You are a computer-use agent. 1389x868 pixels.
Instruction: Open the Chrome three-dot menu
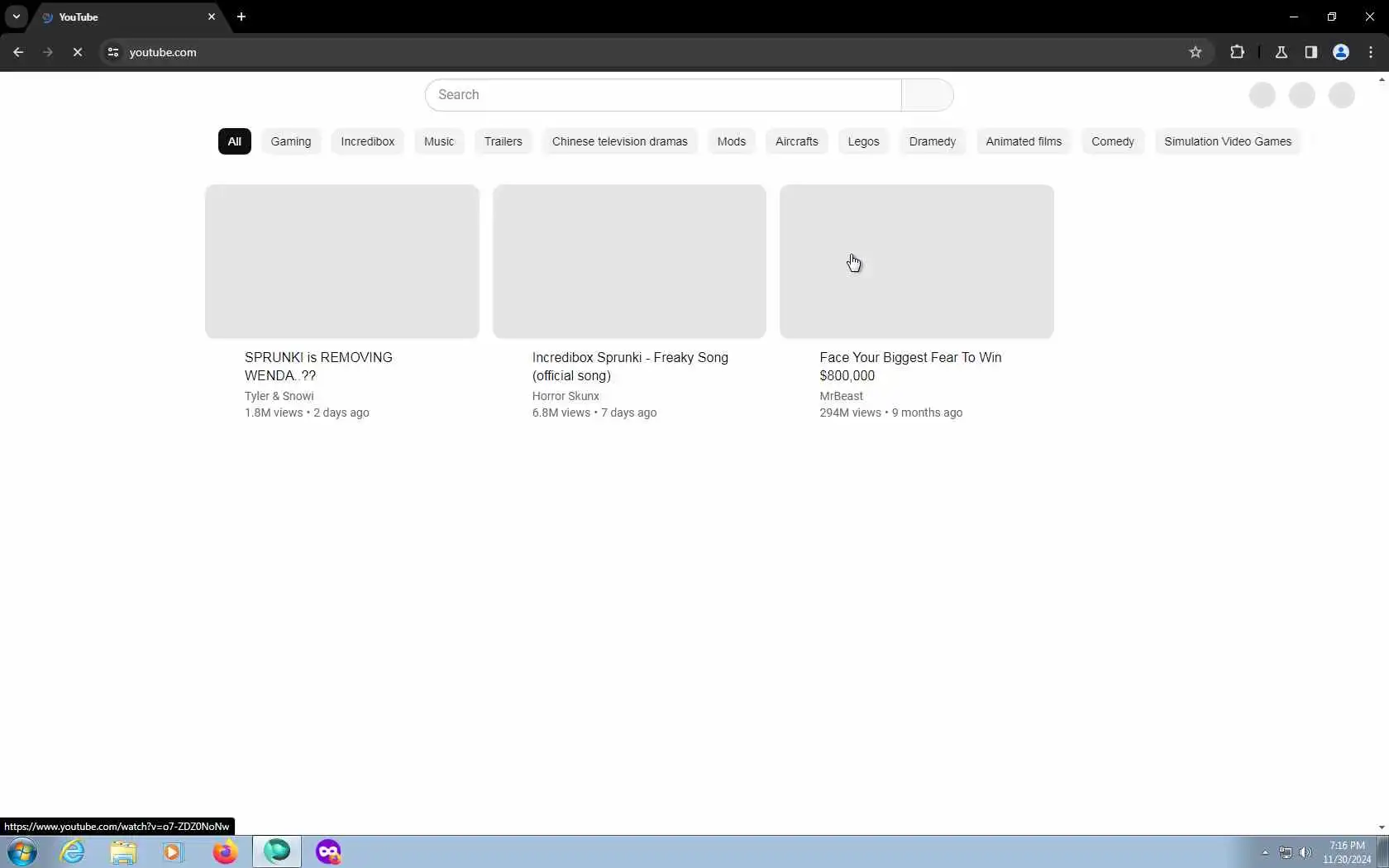[1371, 52]
